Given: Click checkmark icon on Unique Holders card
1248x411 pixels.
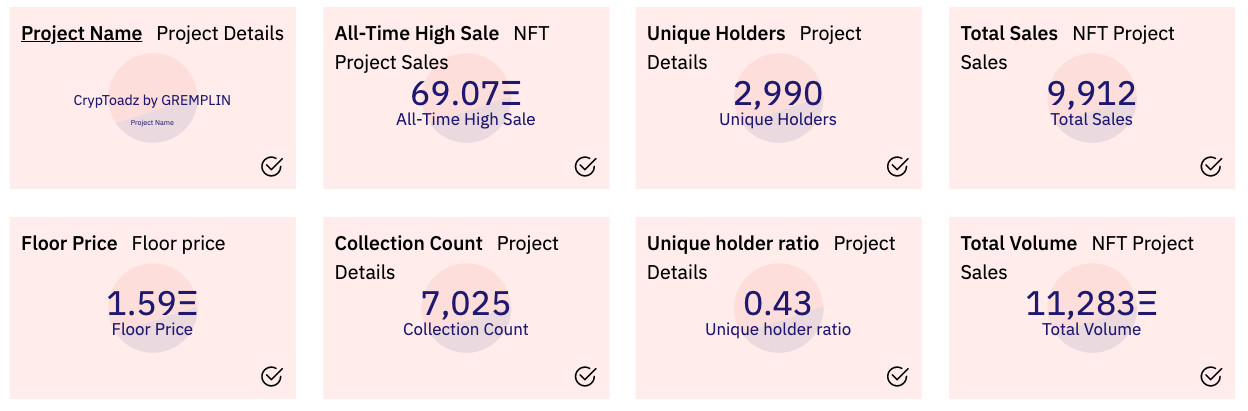Looking at the screenshot, I should point(898,166).
